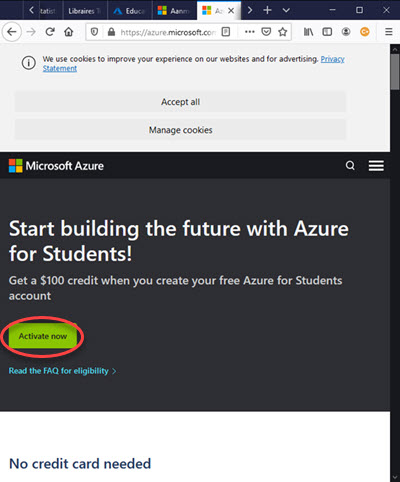The image size is (400, 482).
Task: Click the 'Start building the future' headline
Action: [179, 241]
